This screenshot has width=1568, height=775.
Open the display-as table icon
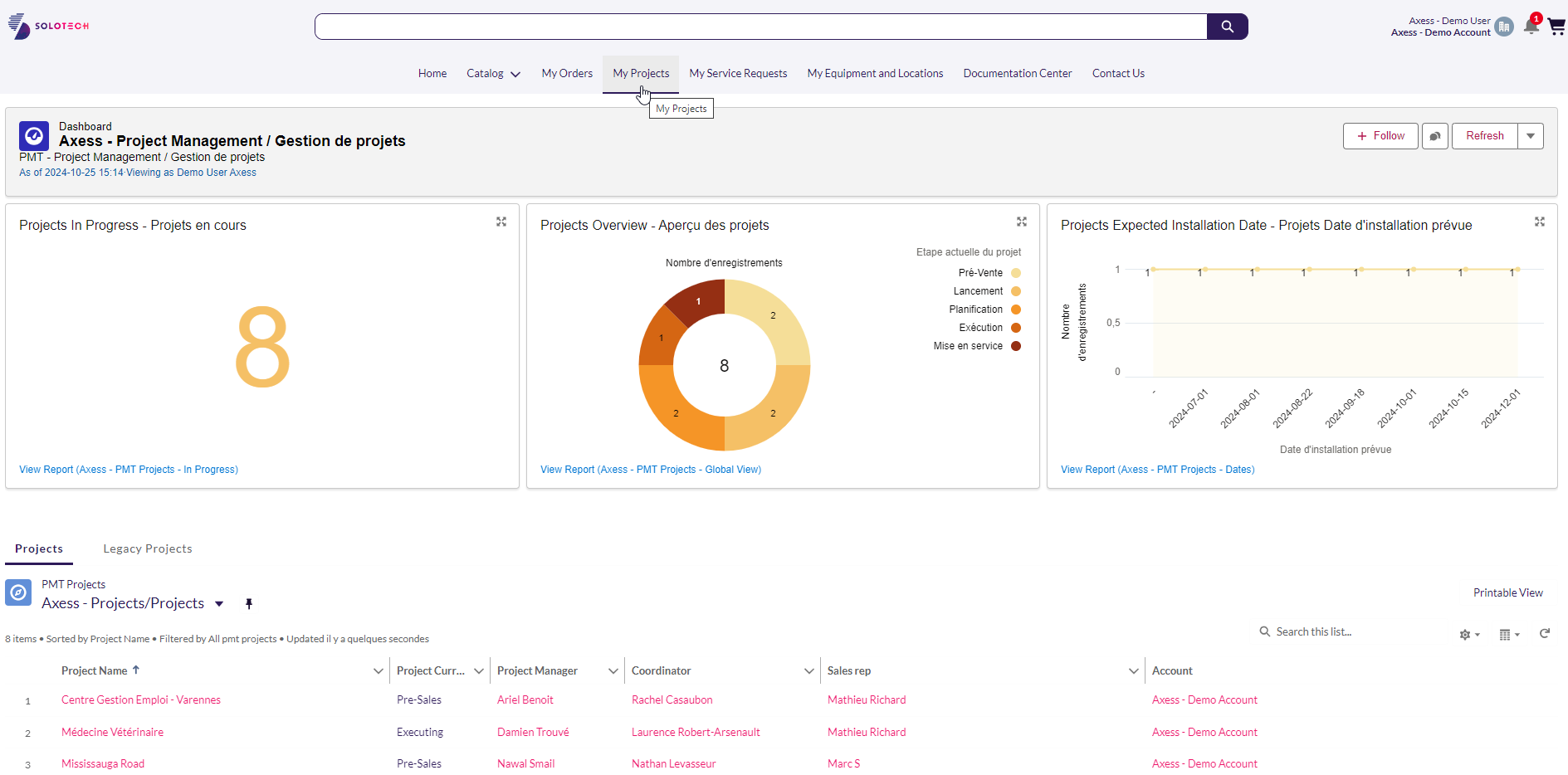pyautogui.click(x=1509, y=635)
